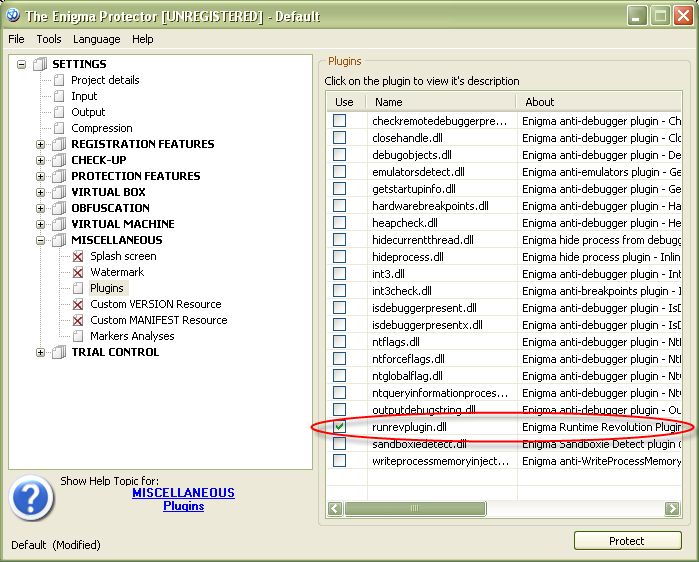Select the int3check.dll plugin name
Screen dimensions: 699x562
[402, 291]
